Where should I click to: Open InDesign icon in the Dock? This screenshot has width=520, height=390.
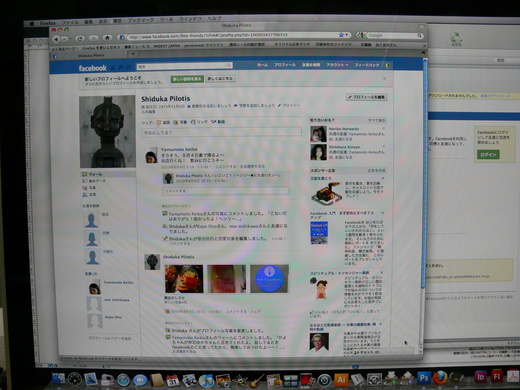tap(480, 377)
